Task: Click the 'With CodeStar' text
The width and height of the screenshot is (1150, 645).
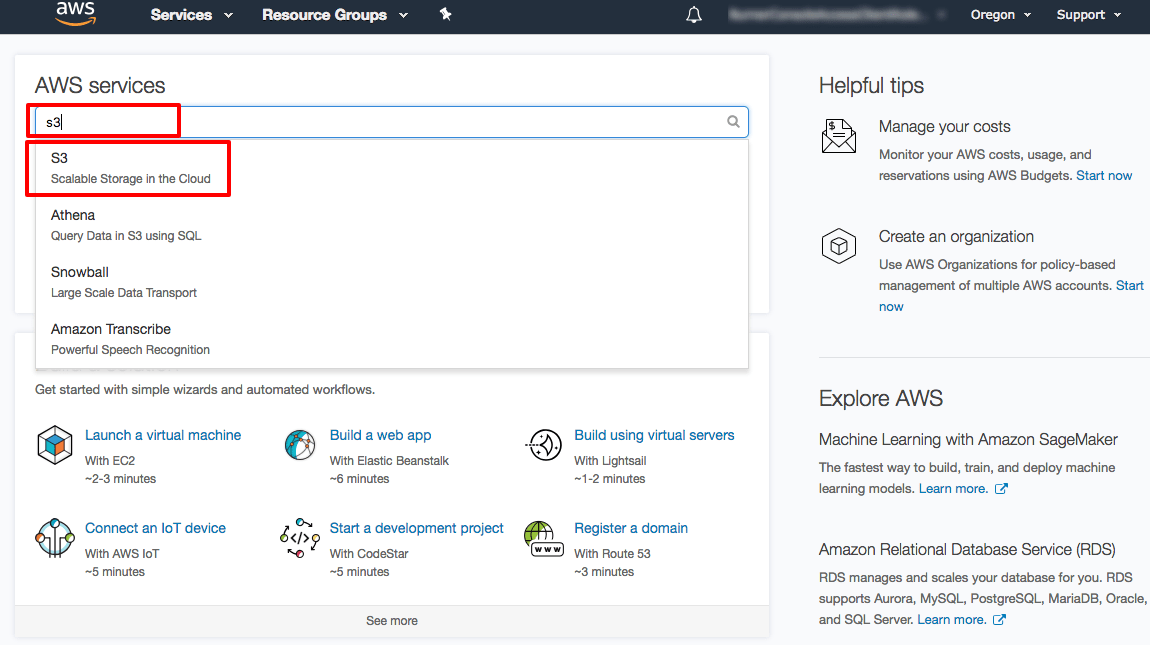Action: 369,554
